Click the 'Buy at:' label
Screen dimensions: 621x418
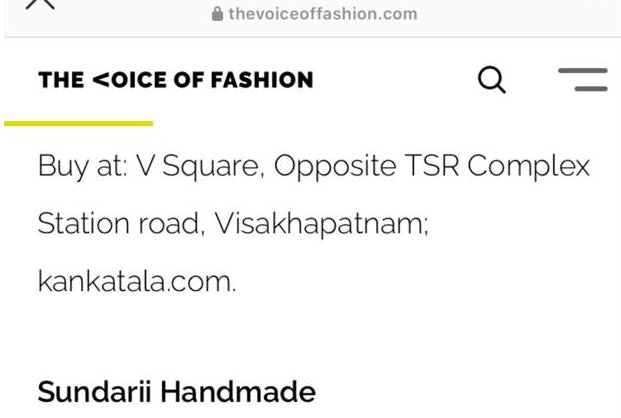(81, 165)
